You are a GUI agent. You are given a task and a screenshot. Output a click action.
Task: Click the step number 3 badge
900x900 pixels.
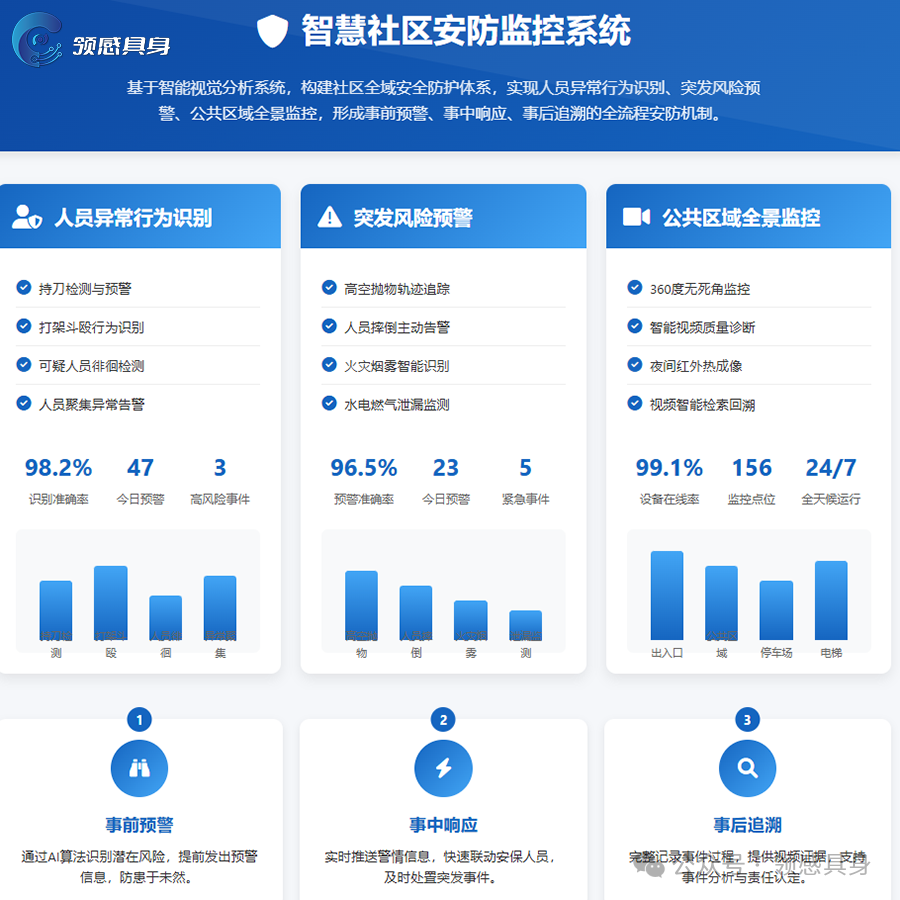click(747, 720)
